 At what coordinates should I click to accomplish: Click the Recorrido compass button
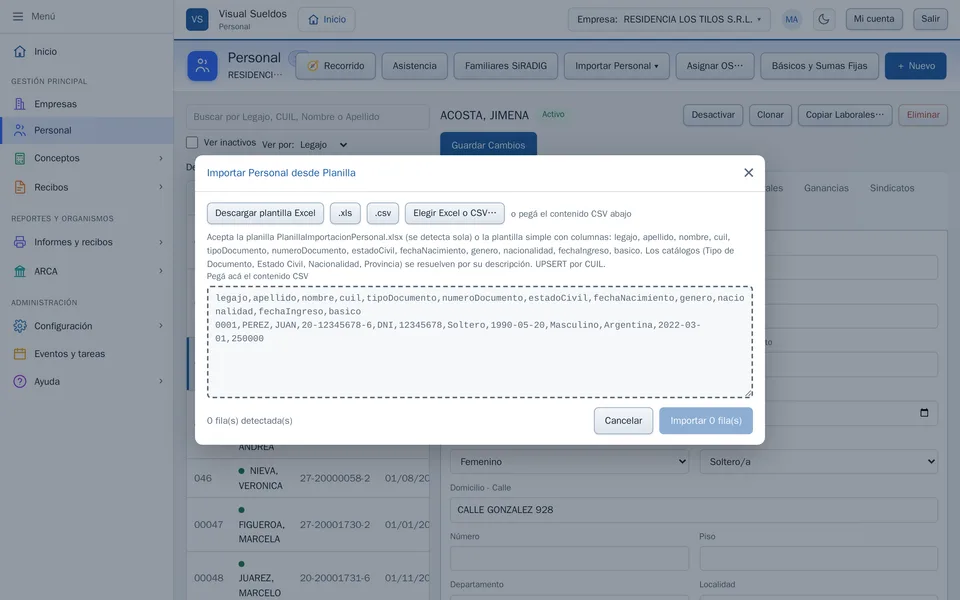336,66
